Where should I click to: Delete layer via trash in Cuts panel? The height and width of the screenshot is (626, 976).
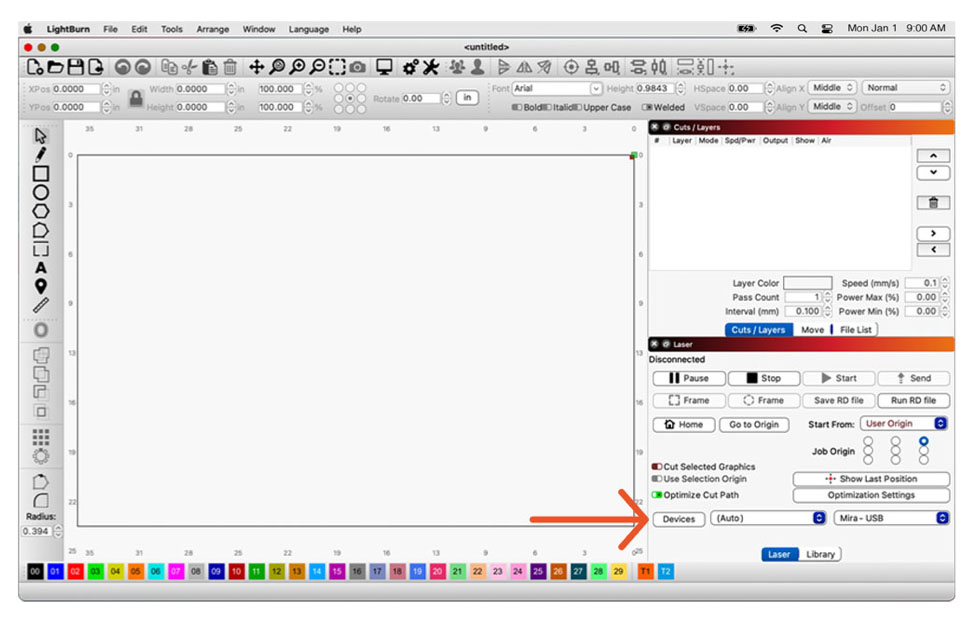(x=933, y=203)
